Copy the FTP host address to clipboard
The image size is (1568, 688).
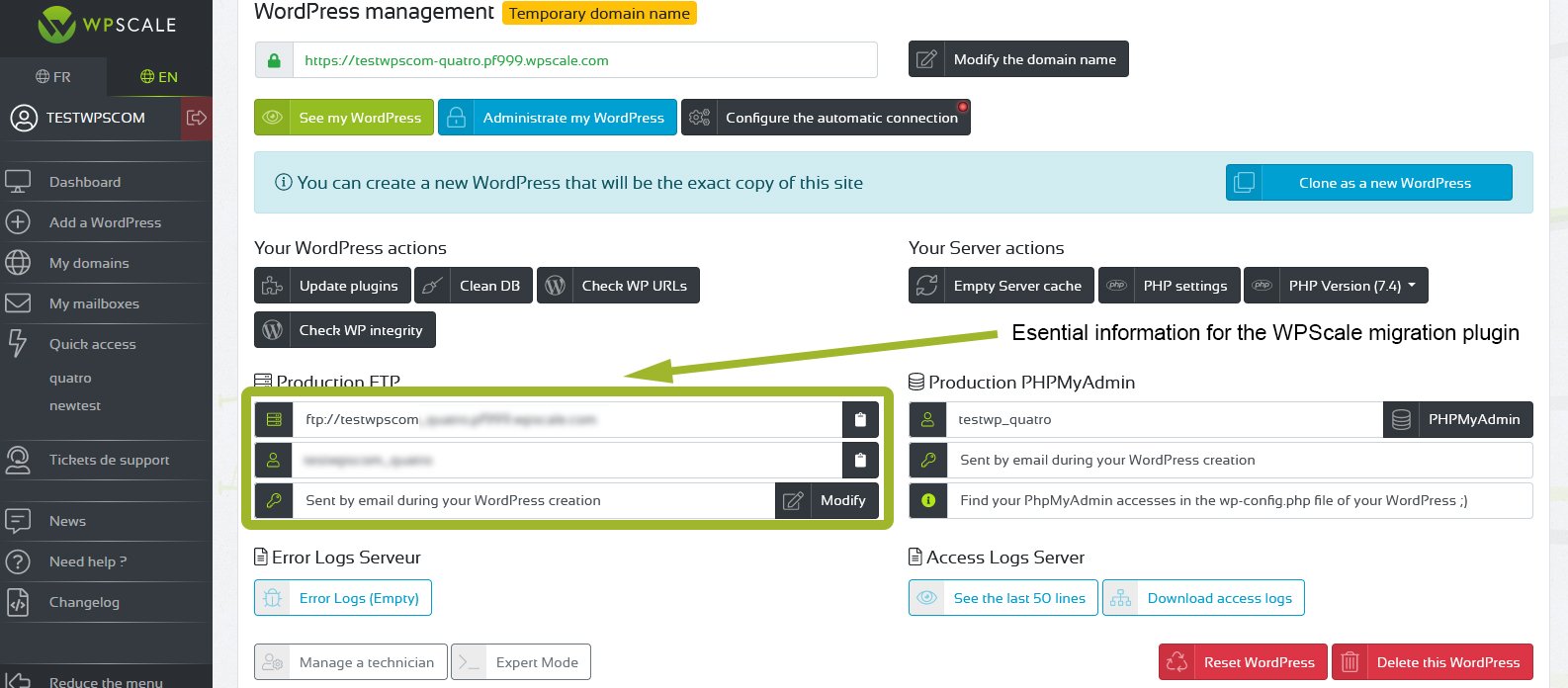(860, 420)
